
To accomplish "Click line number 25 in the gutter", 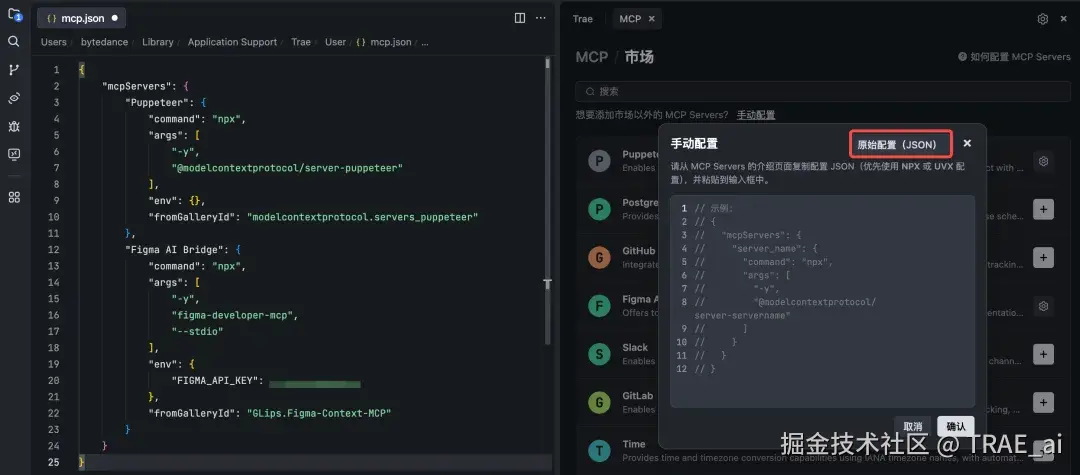I will [54, 463].
